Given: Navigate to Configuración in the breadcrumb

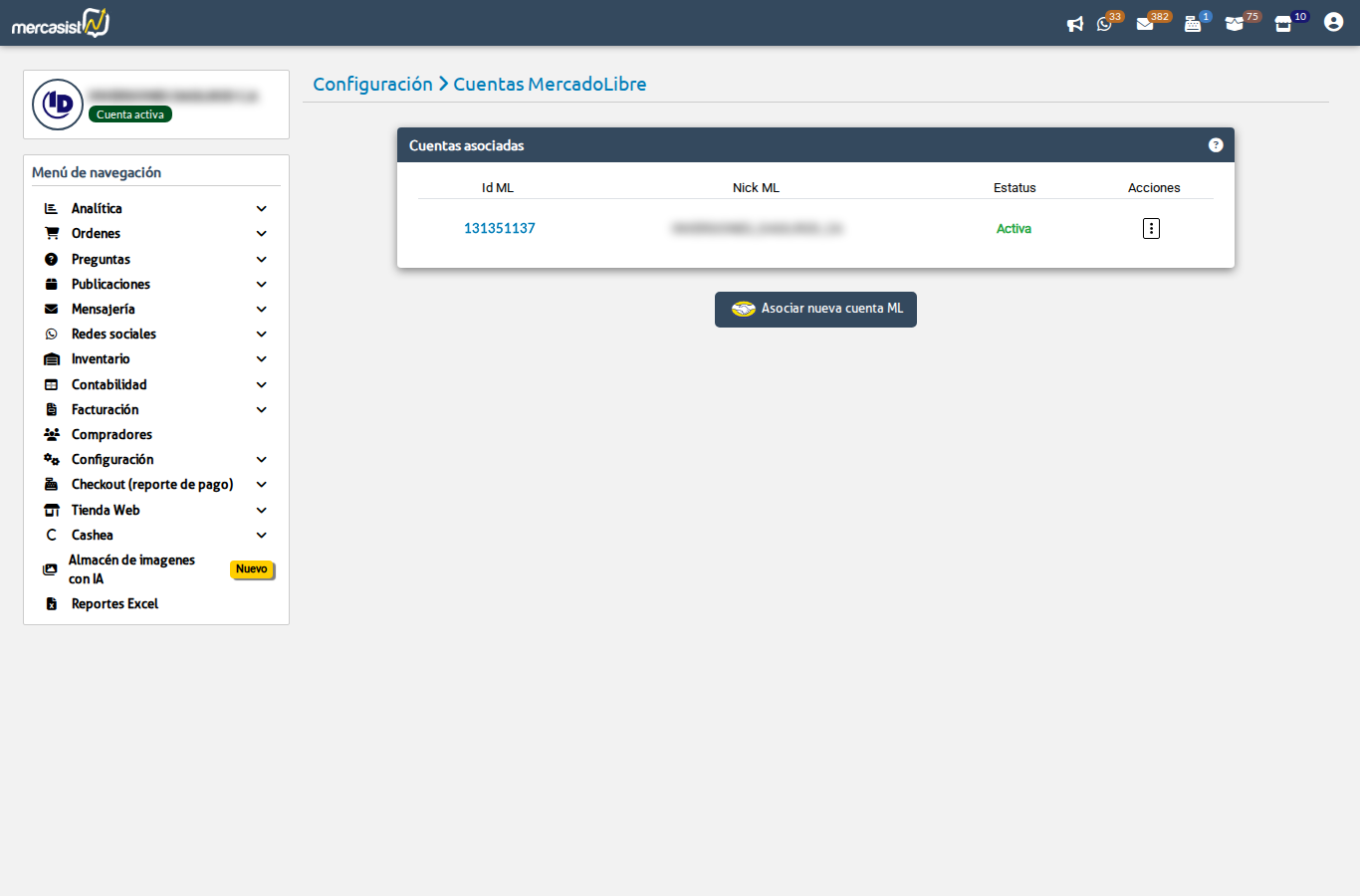Looking at the screenshot, I should click(x=372, y=84).
